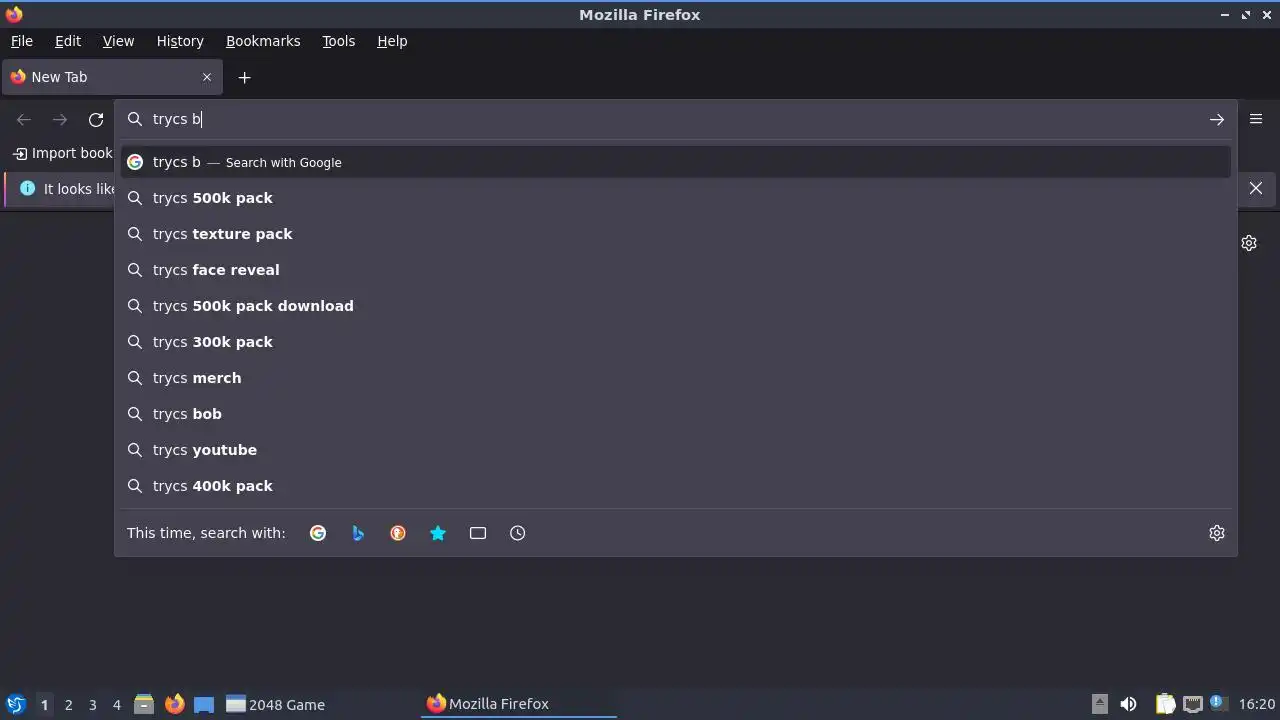Search with Bing one-off icon
The height and width of the screenshot is (720, 1280).
point(358,533)
